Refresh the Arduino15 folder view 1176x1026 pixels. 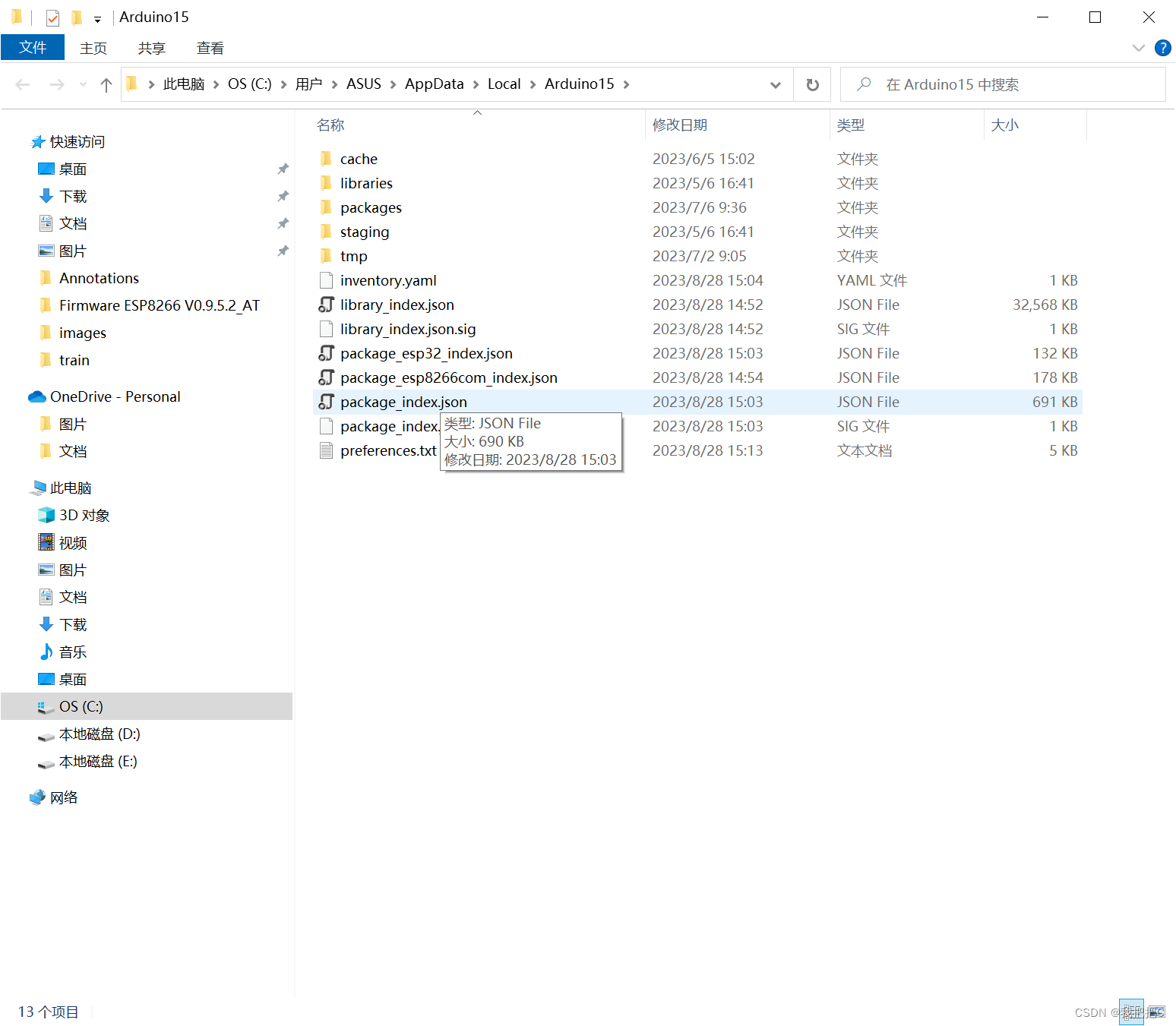coord(812,84)
